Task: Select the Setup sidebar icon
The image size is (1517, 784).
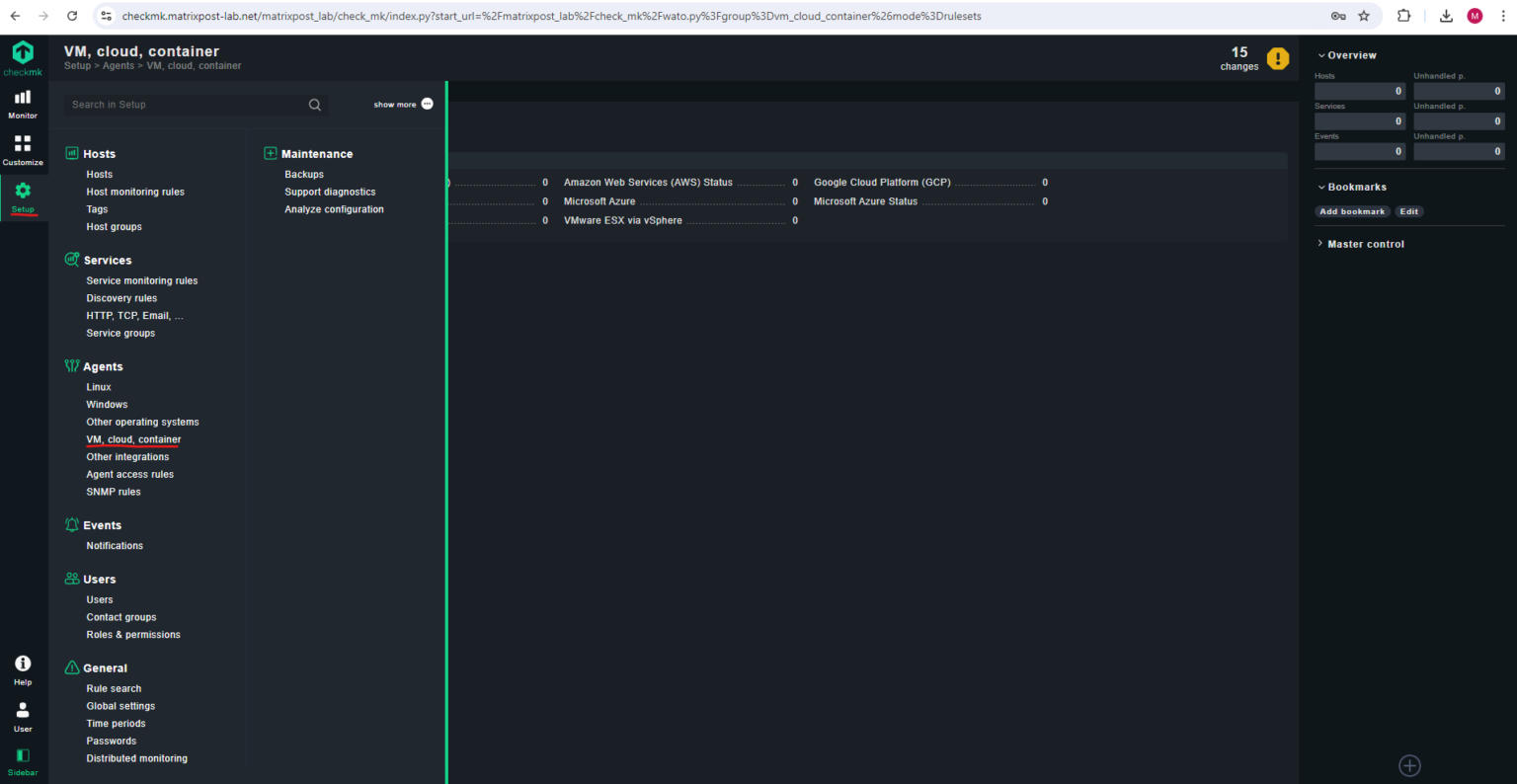Action: pyautogui.click(x=22, y=195)
